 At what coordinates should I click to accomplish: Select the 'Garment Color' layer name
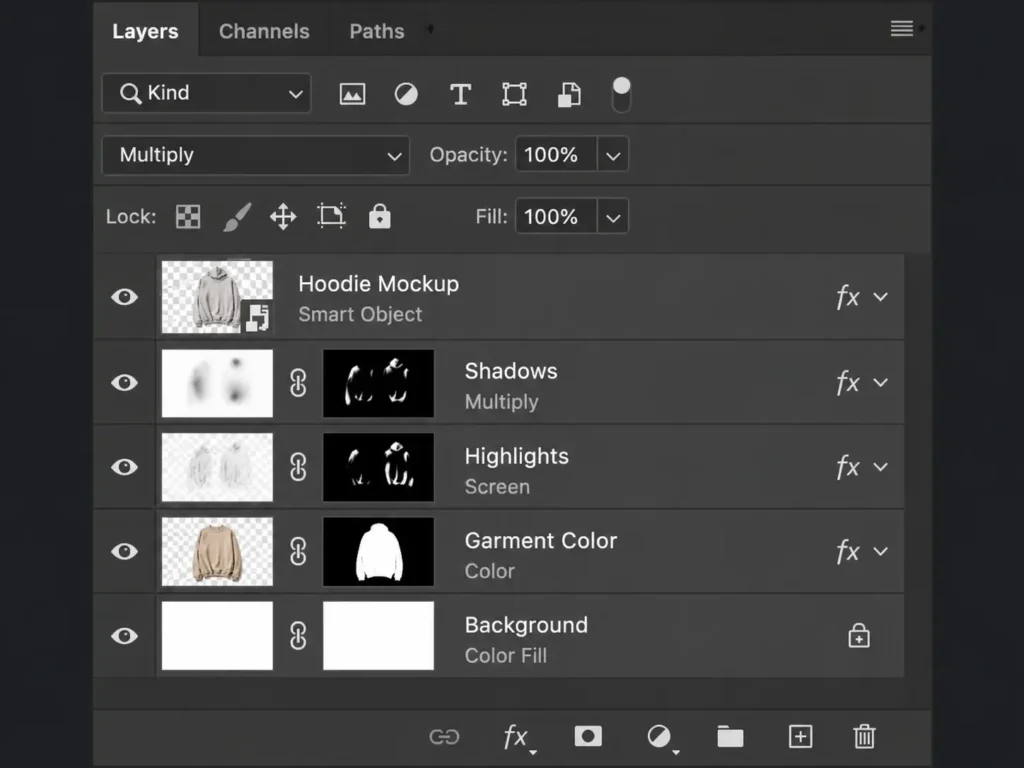541,541
